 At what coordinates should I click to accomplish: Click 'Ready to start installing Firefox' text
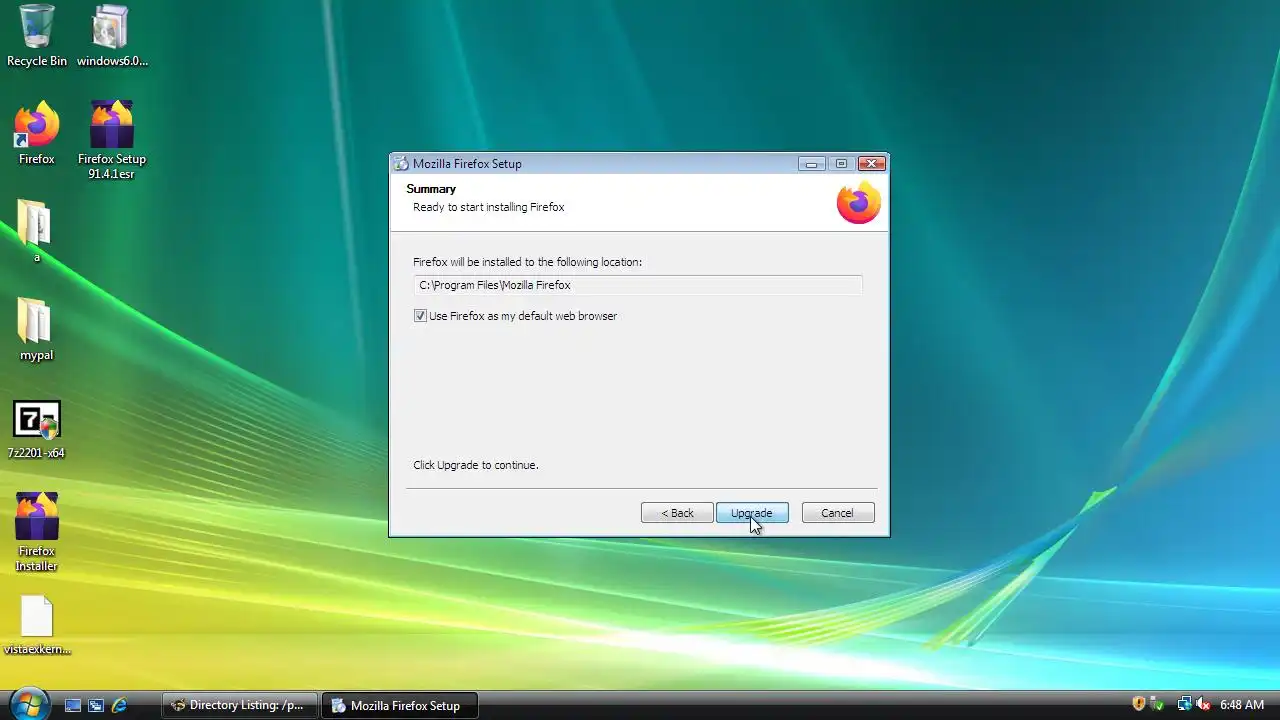489,207
